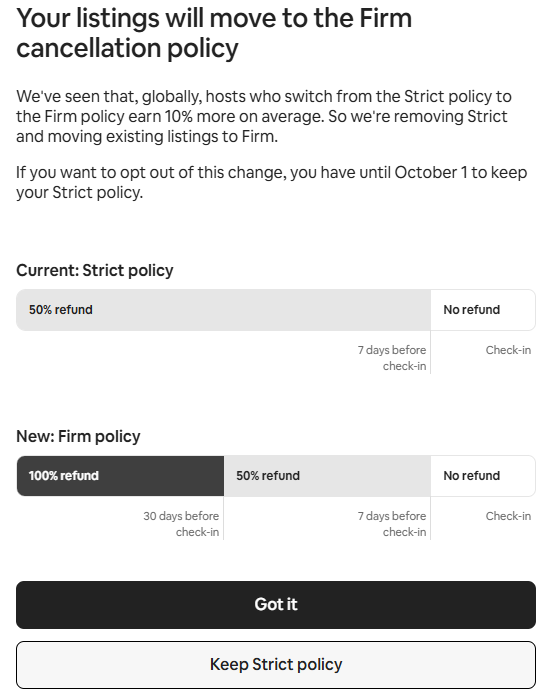Screen dimensions: 547x695
Task: Click the New: Firm policy heading
Action: pos(78,437)
